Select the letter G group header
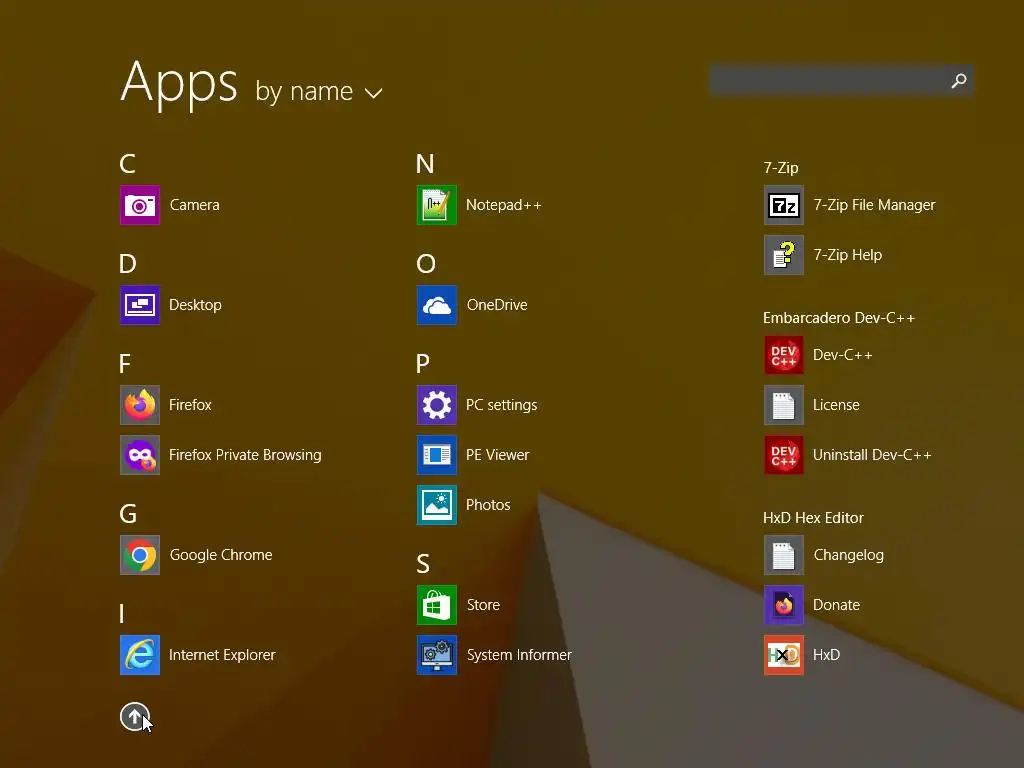 coord(129,513)
